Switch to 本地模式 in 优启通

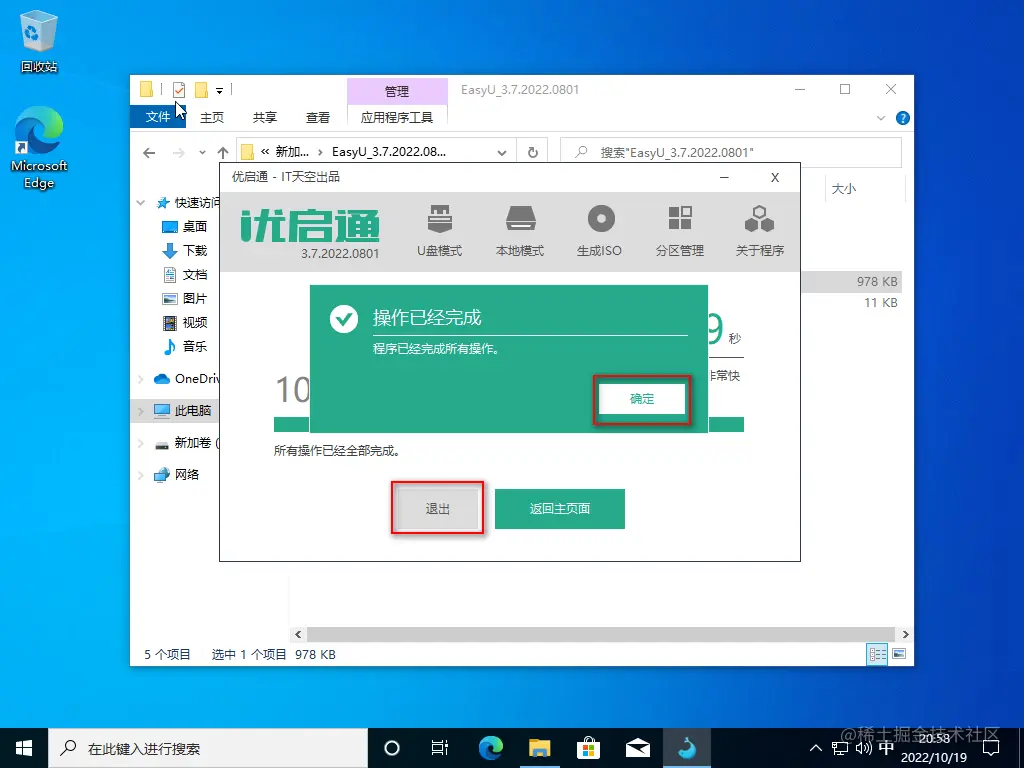[x=520, y=230]
